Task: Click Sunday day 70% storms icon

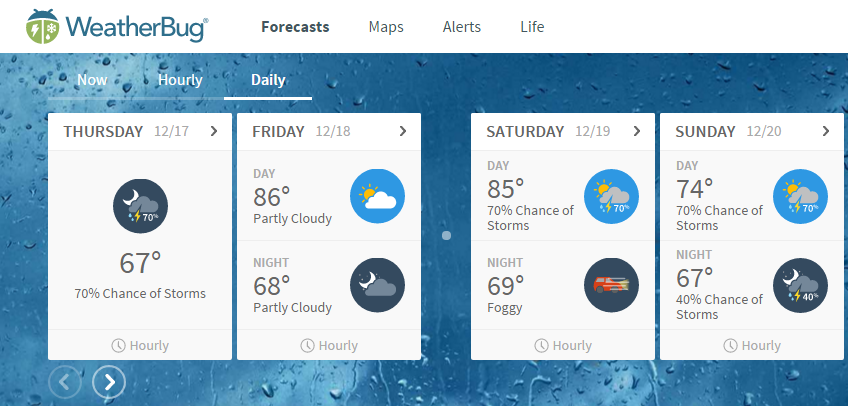Action: click(800, 196)
